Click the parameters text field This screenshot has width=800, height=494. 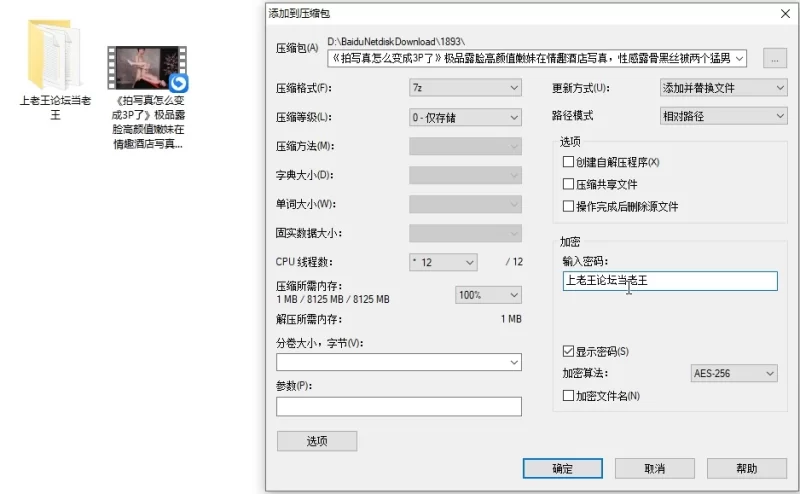[398, 407]
